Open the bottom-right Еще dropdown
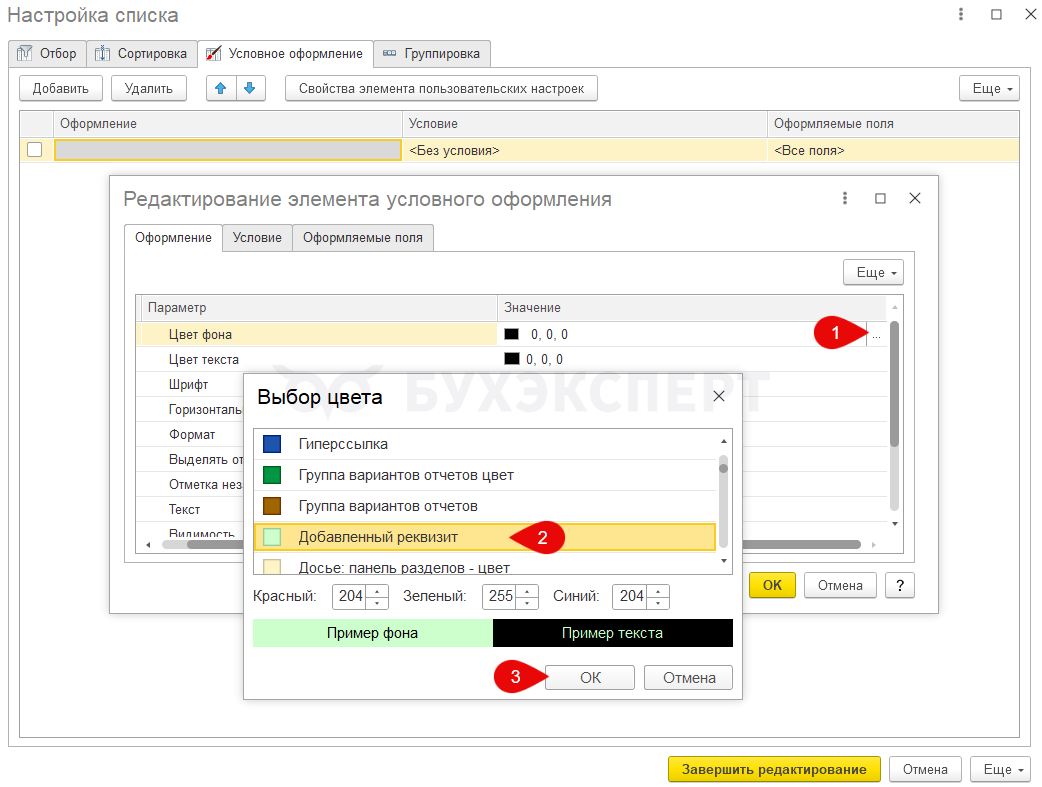Image resolution: width=1042 pixels, height=787 pixels. click(1002, 769)
